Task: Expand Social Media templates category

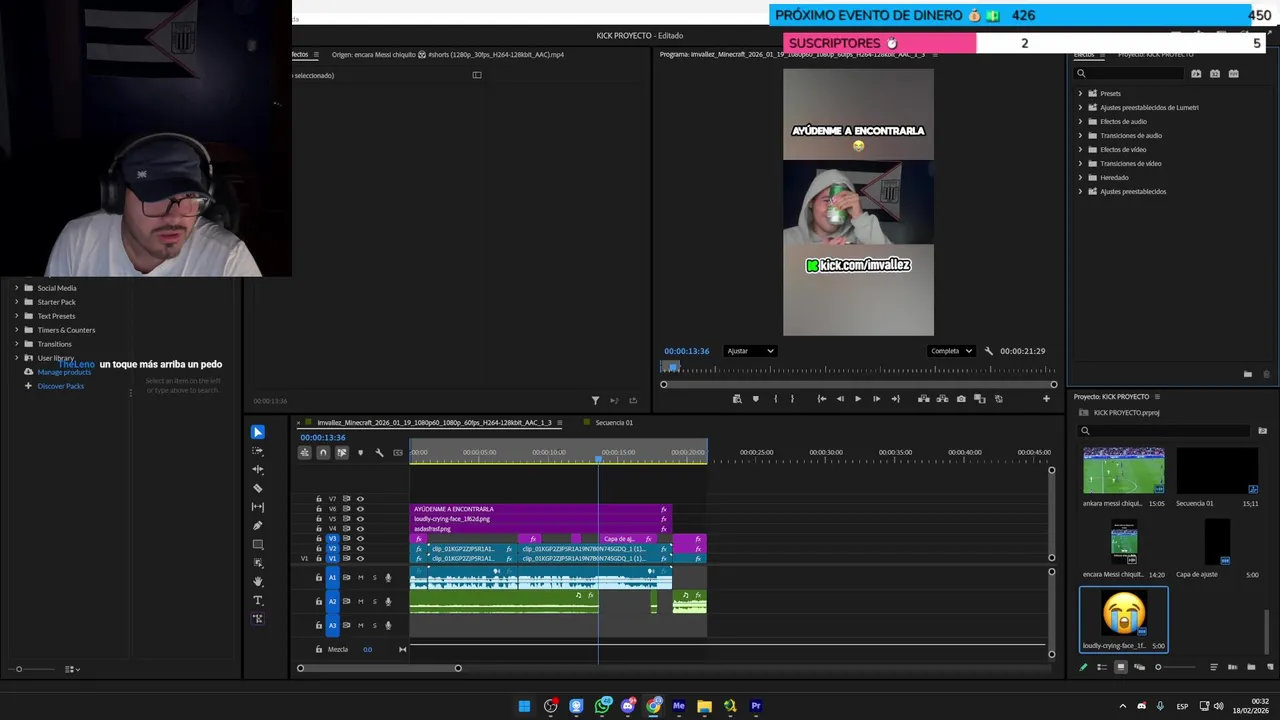Action: tap(16, 288)
